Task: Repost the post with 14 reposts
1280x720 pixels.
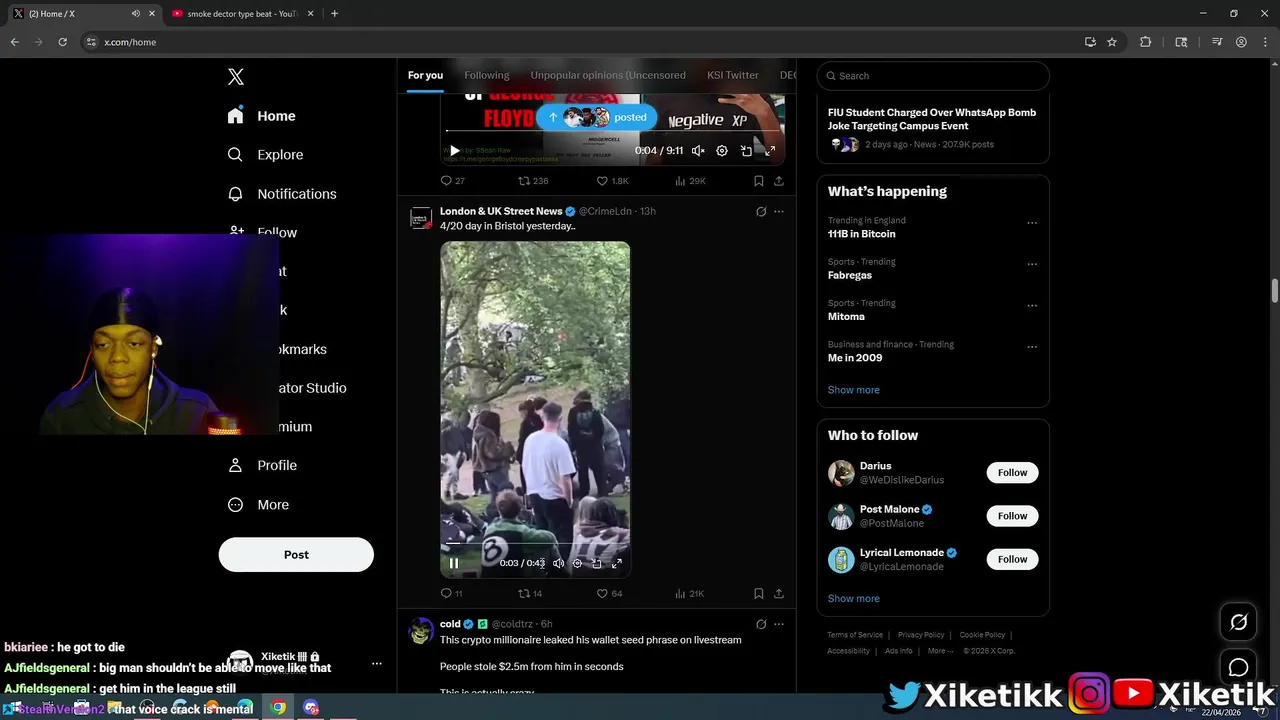Action: pos(530,593)
